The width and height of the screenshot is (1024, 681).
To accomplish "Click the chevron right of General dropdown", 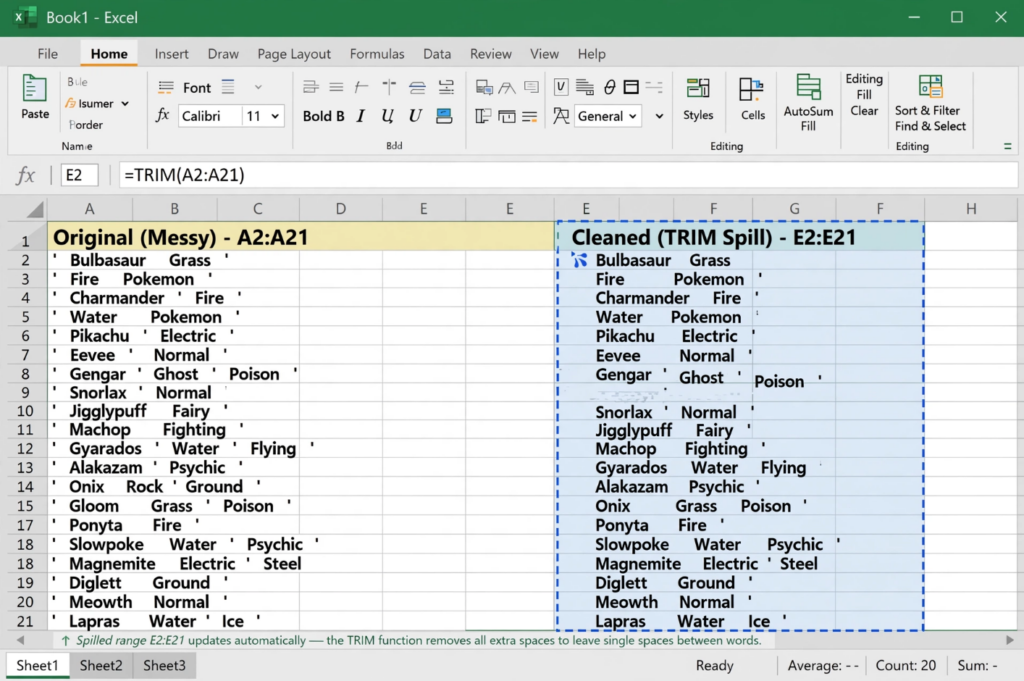I will click(659, 116).
